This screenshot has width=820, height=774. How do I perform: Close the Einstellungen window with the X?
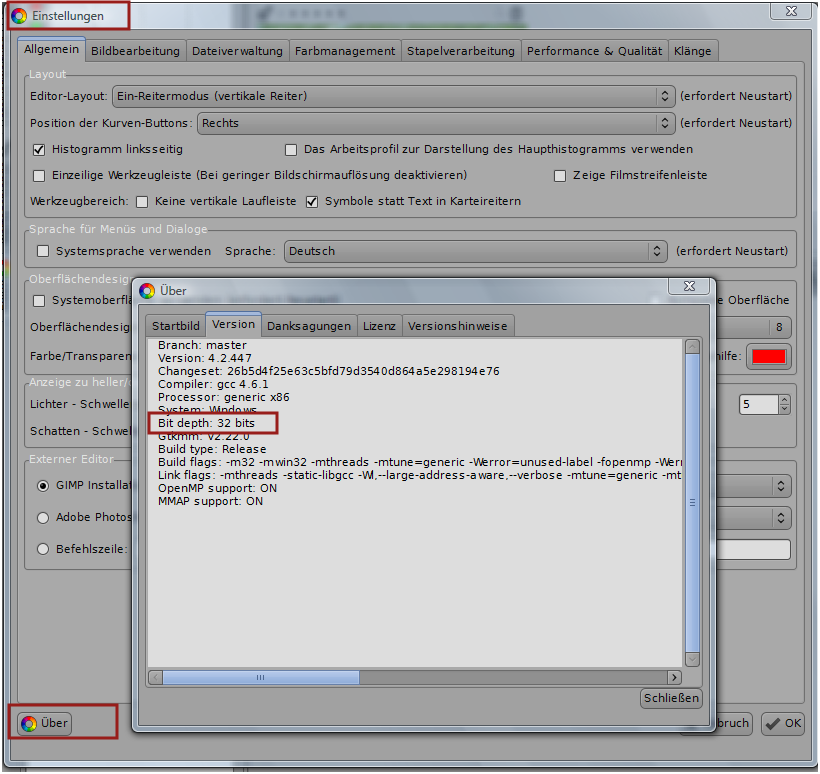791,11
